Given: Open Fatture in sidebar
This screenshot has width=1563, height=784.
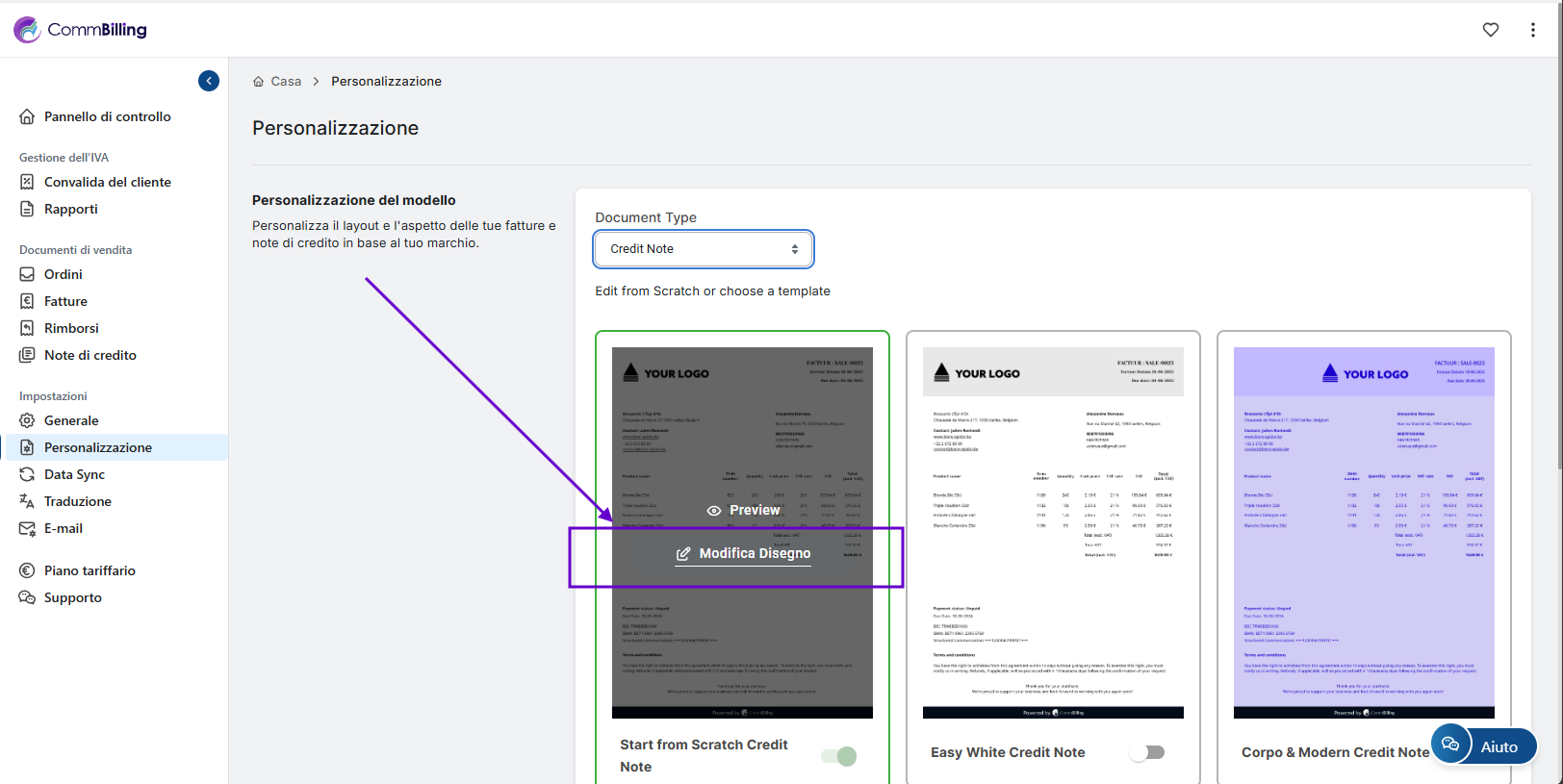Looking at the screenshot, I should tap(65, 301).
